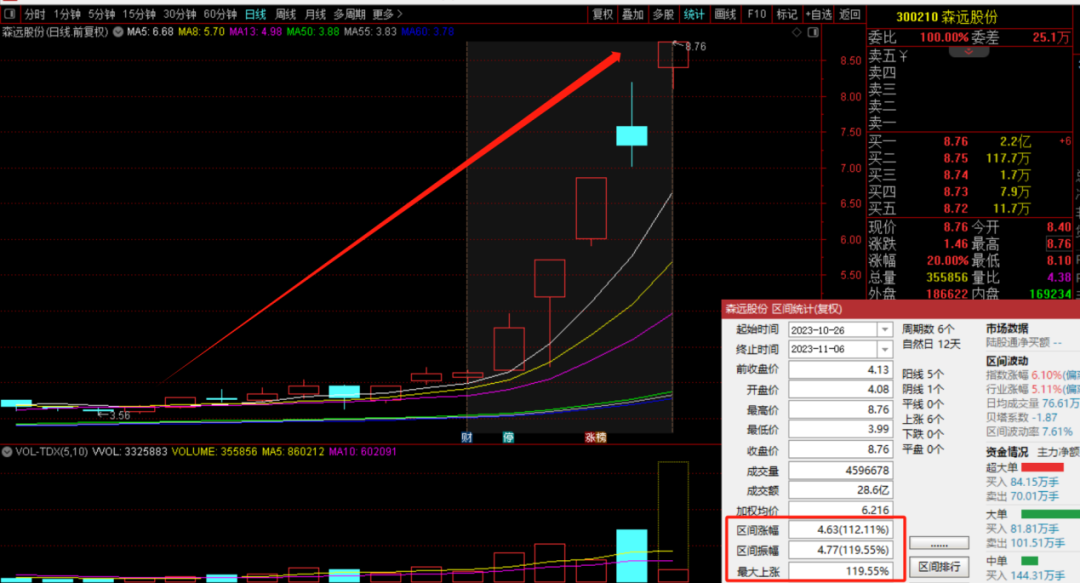The image size is (1080, 583).
Task: Click the 大单 green bar
Action: click(1050, 514)
